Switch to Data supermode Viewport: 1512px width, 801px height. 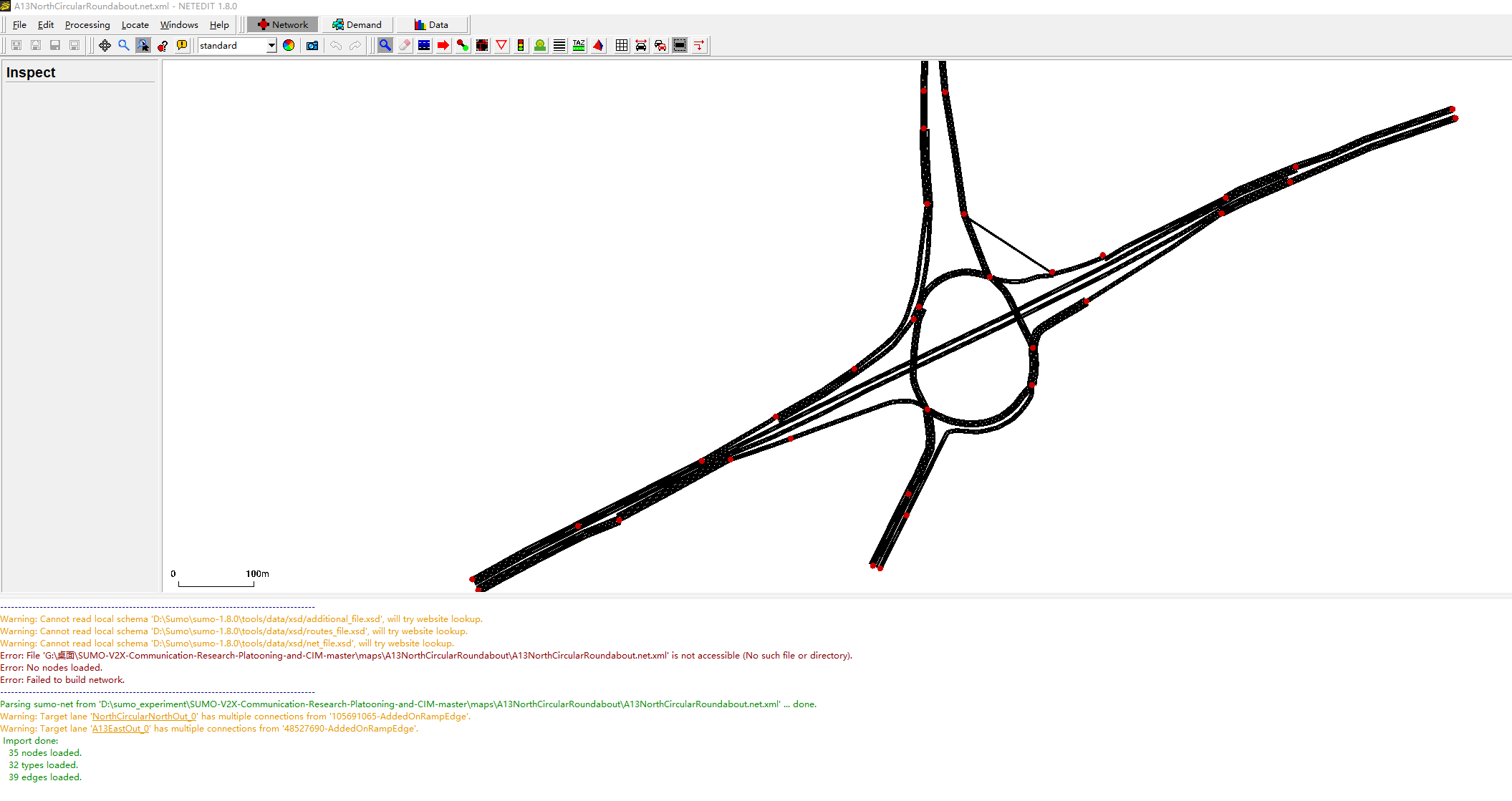point(431,24)
